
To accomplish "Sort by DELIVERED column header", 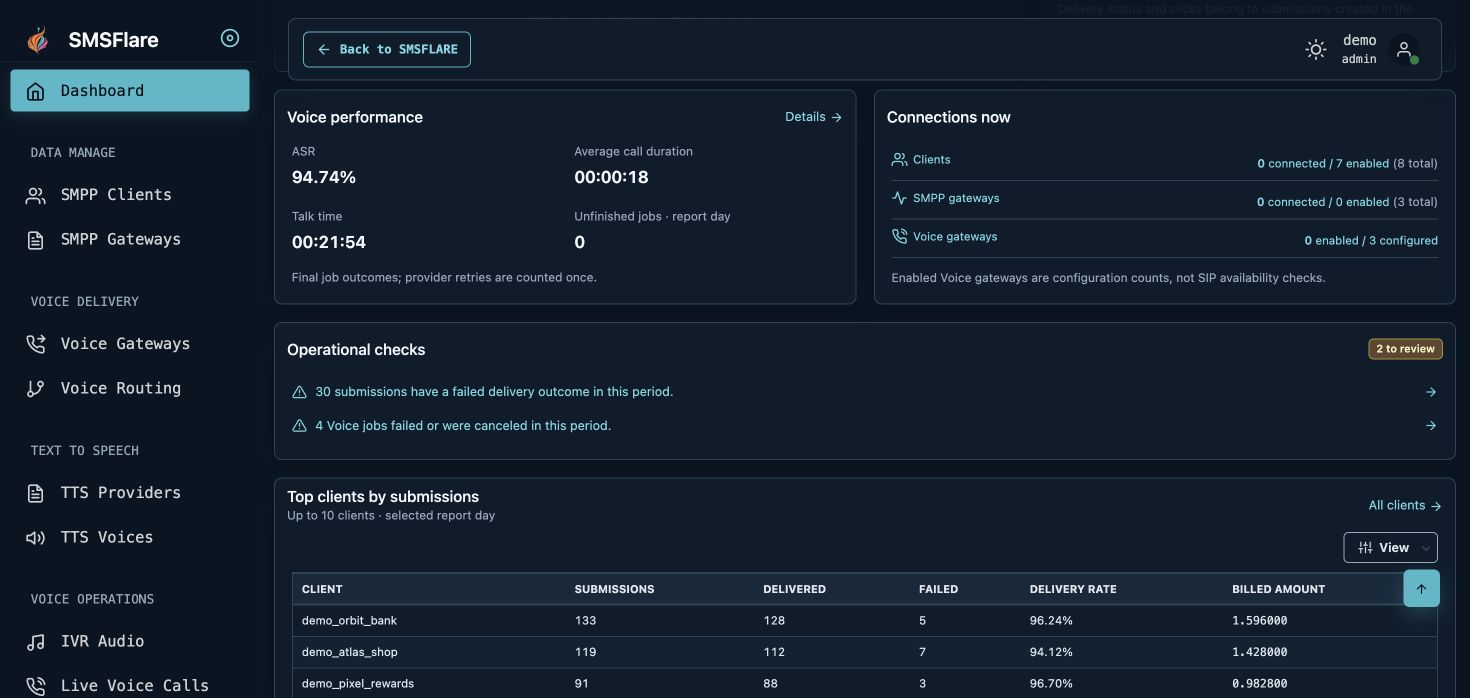I will 794,589.
